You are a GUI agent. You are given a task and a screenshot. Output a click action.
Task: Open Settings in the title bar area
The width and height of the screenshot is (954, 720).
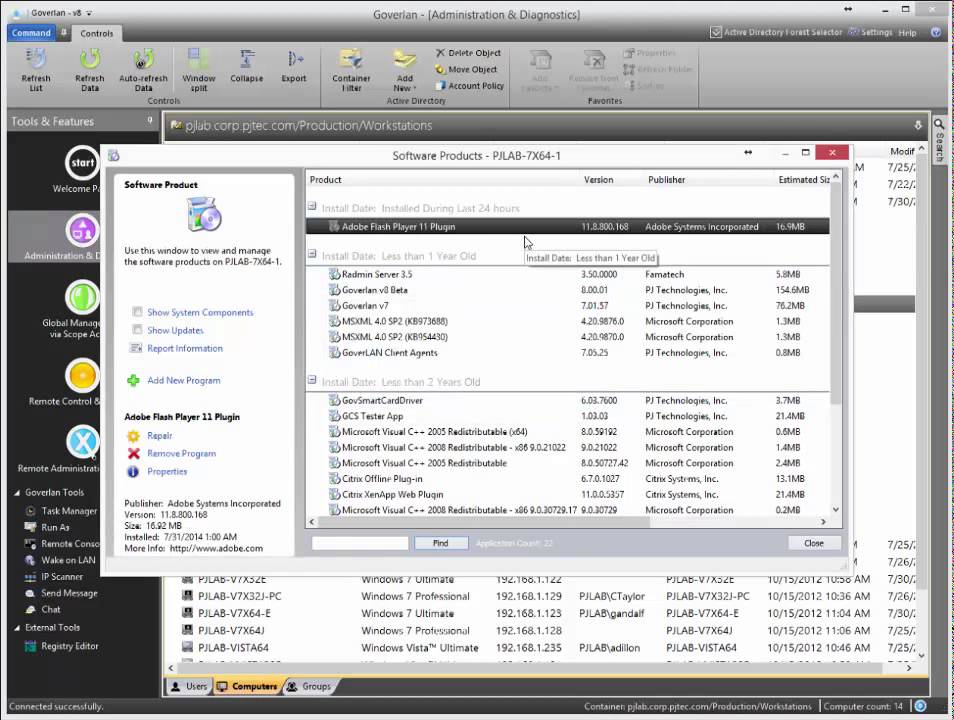click(870, 32)
